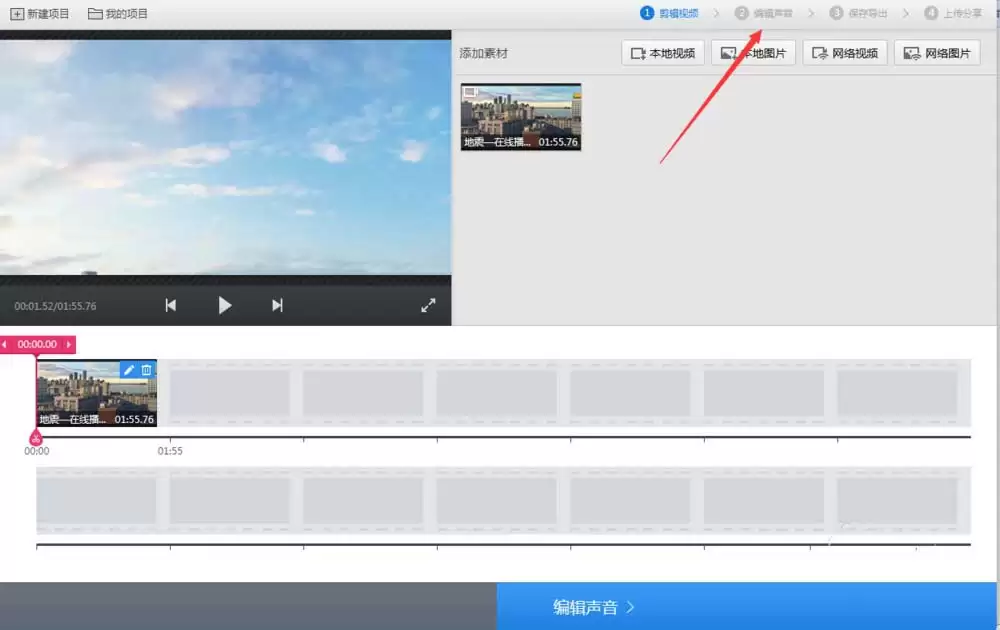Add a 本地图片 local image
Image resolution: width=1000 pixels, height=630 pixels.
[x=753, y=53]
